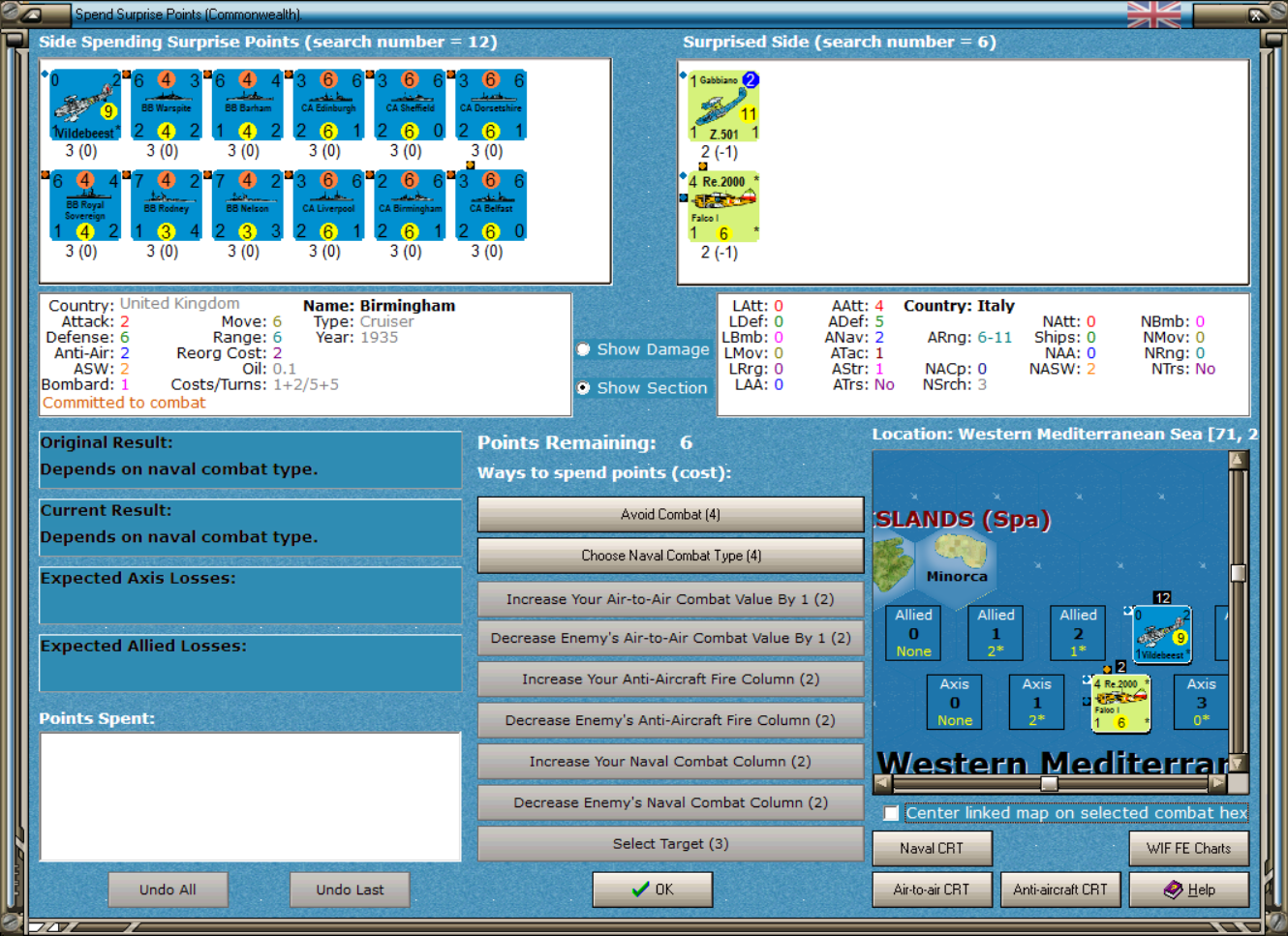
Task: Confirm with the OK button
Action: point(653,890)
